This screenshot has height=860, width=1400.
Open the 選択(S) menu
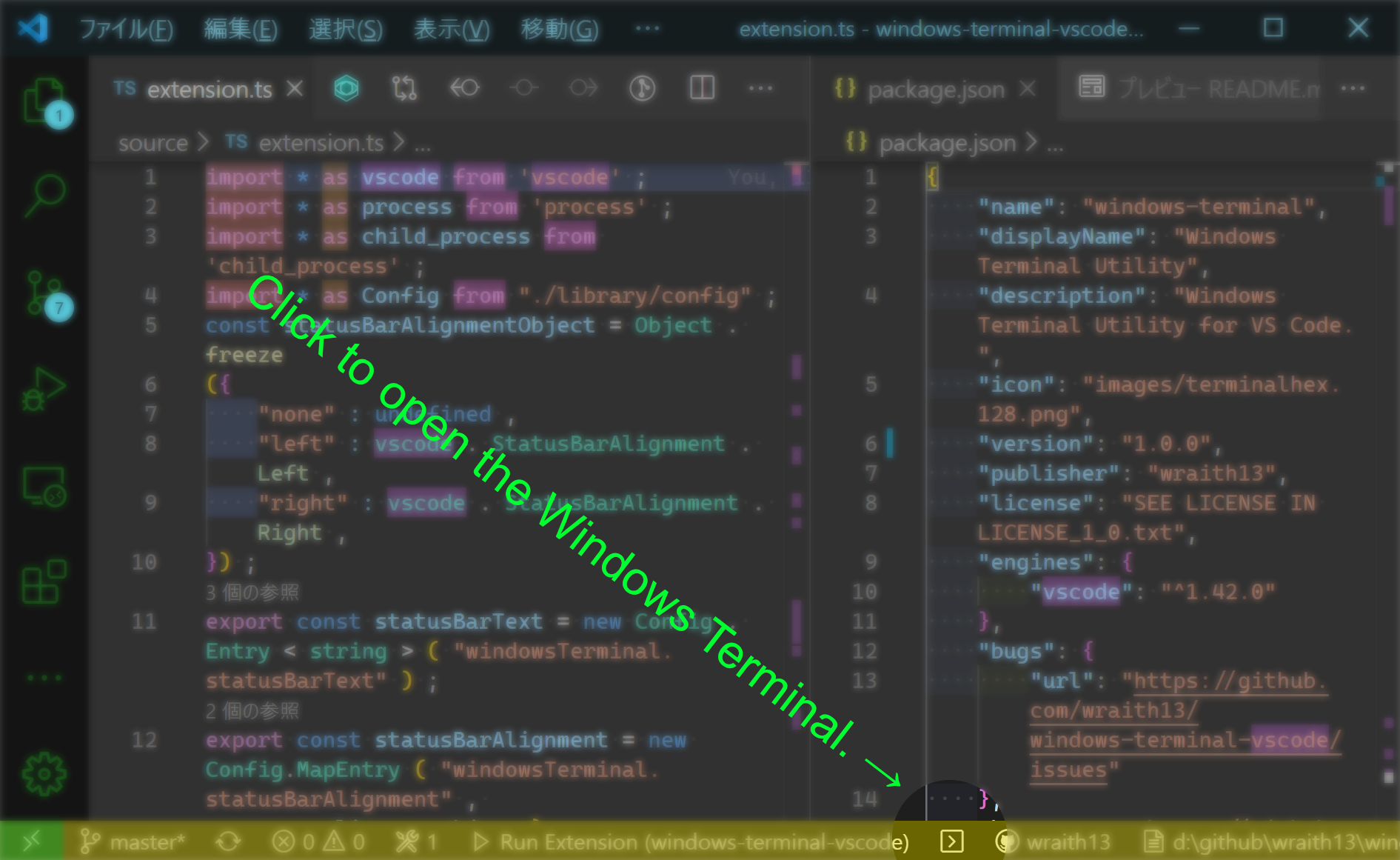[x=346, y=30]
